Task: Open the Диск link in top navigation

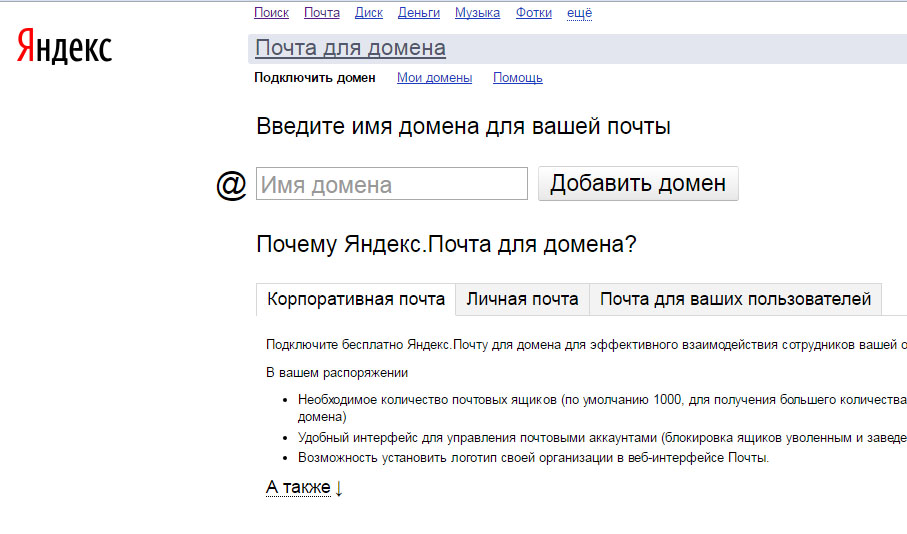Action: 368,12
